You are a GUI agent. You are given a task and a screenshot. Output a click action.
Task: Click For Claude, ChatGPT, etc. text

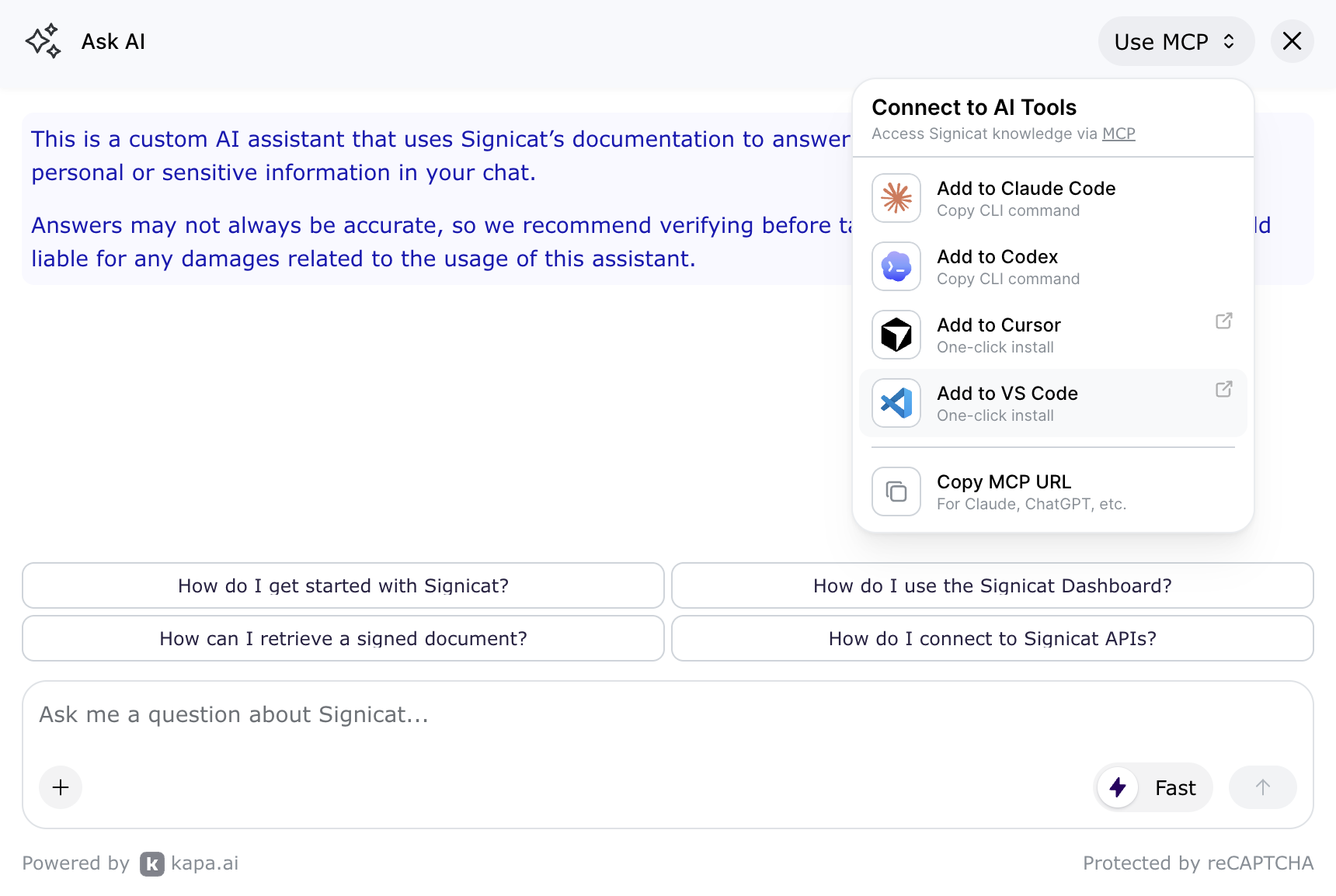point(1032,504)
